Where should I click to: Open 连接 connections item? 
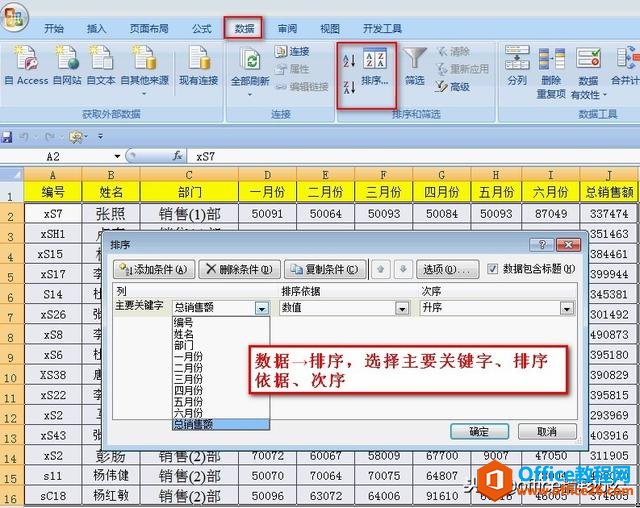point(292,51)
